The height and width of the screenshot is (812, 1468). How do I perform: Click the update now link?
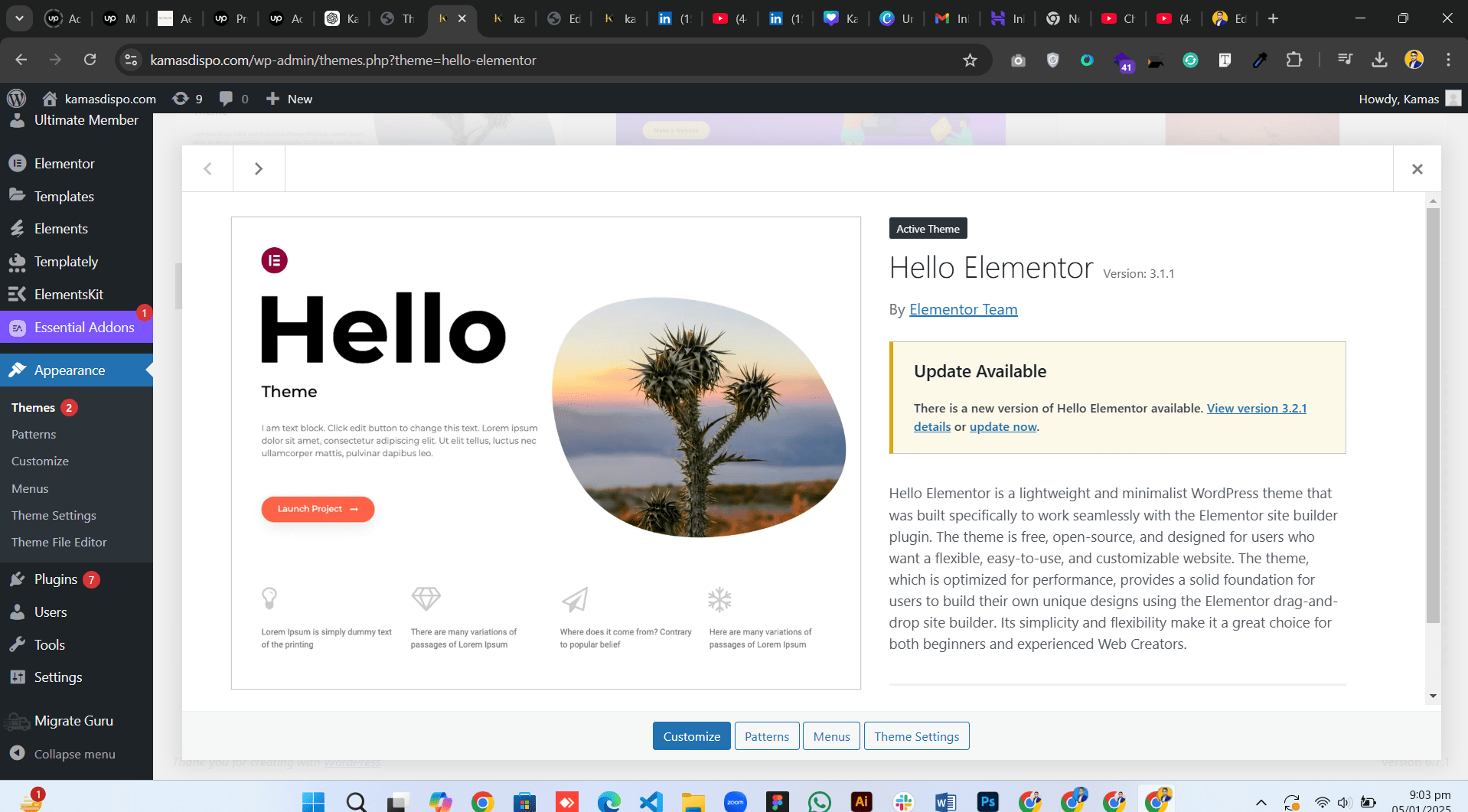1003,427
